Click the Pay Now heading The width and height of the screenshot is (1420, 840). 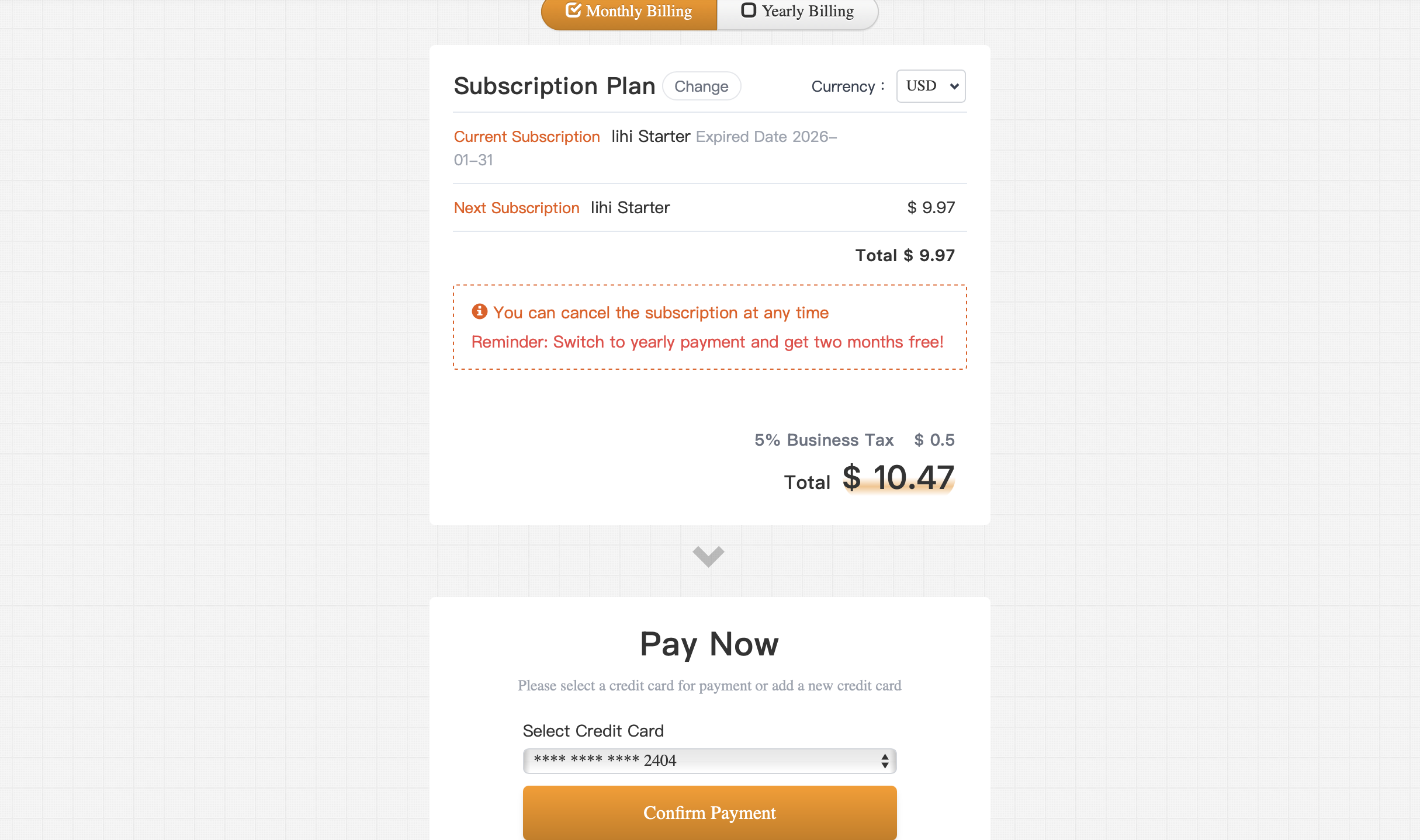click(709, 644)
